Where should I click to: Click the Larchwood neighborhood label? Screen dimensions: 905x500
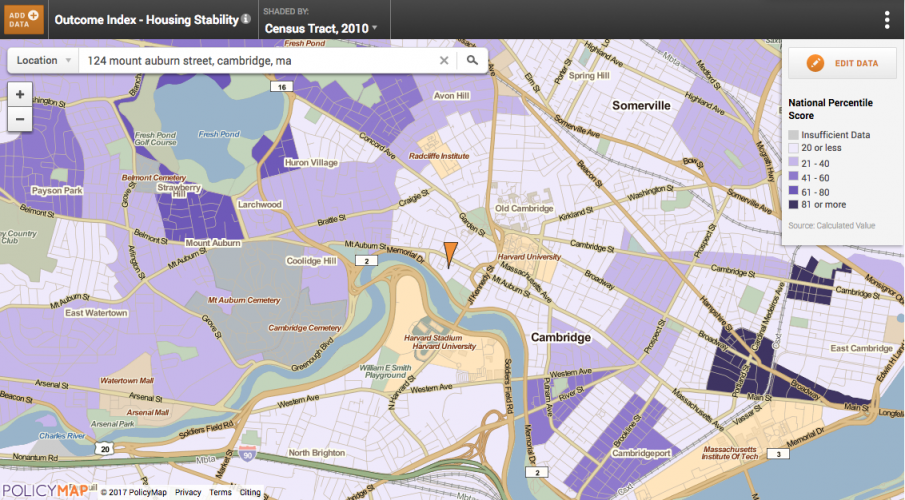pyautogui.click(x=260, y=204)
